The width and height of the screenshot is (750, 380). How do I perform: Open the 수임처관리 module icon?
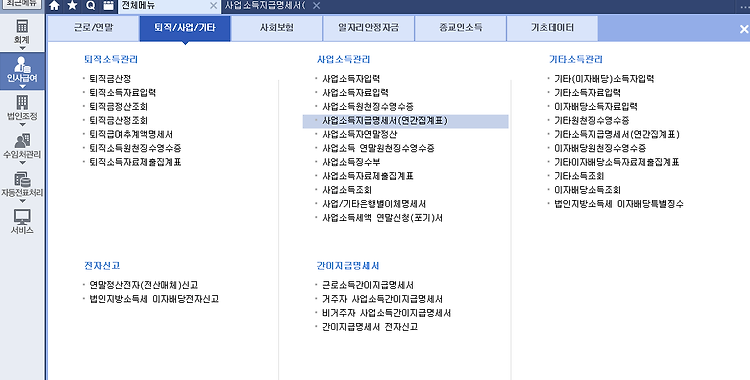pos(22,141)
